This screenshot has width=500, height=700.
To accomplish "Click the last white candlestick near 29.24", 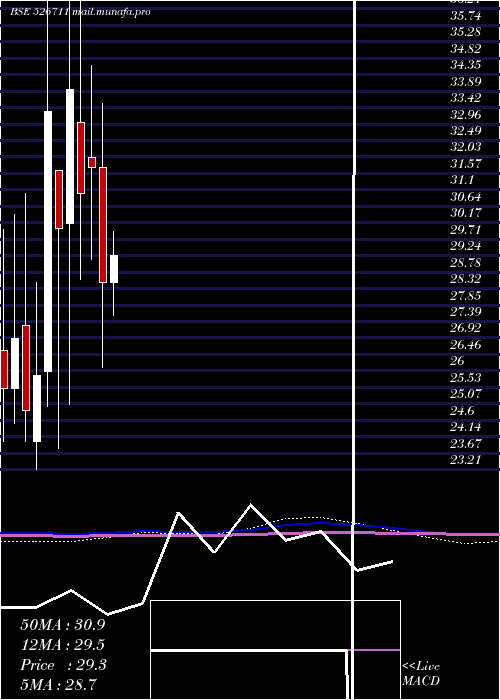I will pos(114,269).
